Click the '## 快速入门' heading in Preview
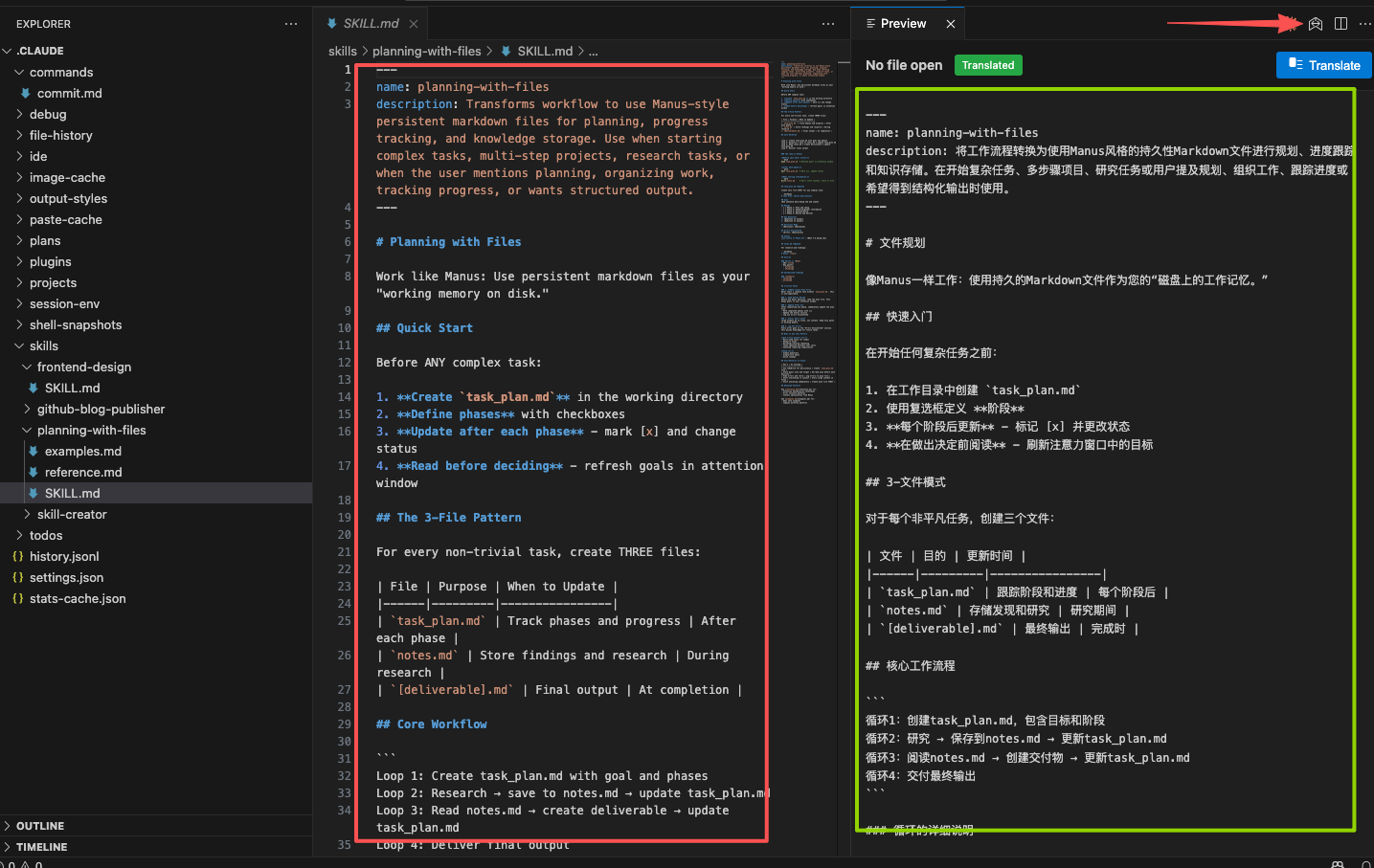Screen dimensions: 1374x868 (x=898, y=317)
